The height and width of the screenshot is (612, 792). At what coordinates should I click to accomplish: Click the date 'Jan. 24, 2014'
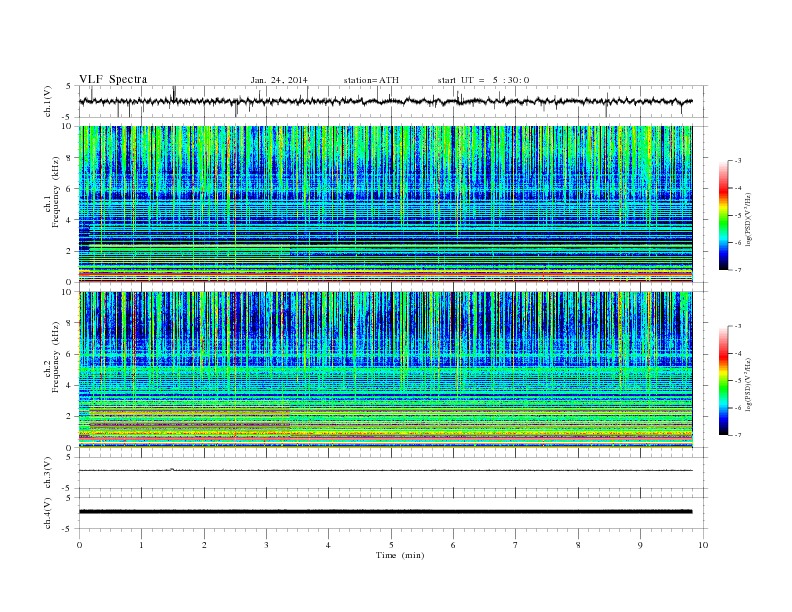pos(279,80)
